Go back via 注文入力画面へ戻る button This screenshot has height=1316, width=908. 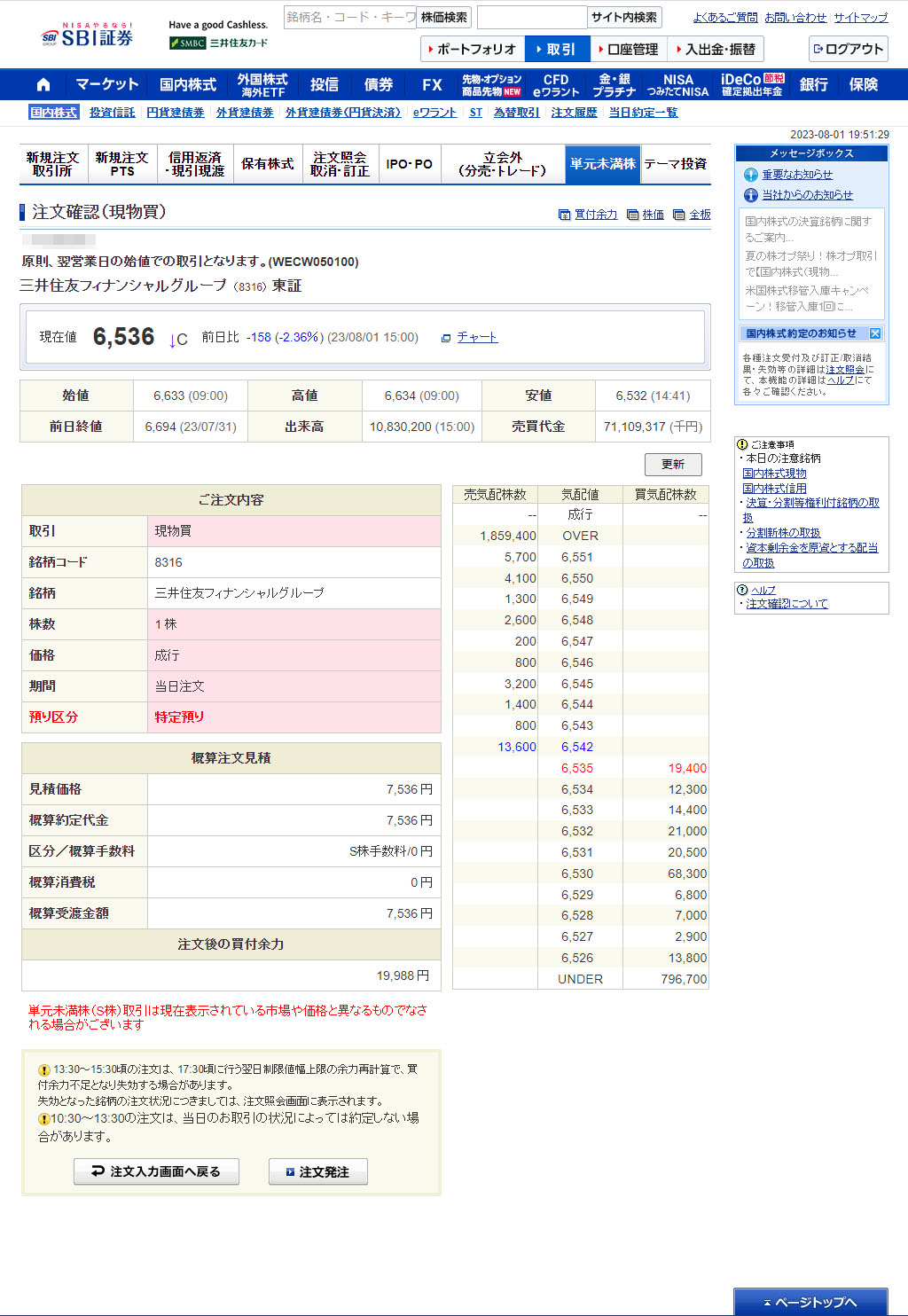point(156,1171)
